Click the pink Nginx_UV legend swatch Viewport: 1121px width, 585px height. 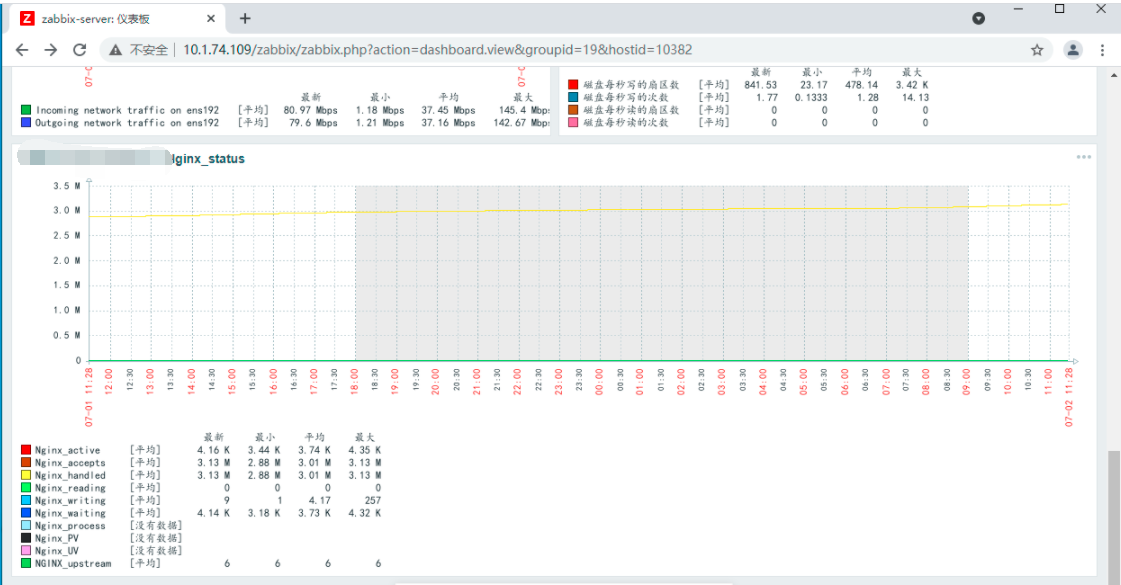(26, 551)
